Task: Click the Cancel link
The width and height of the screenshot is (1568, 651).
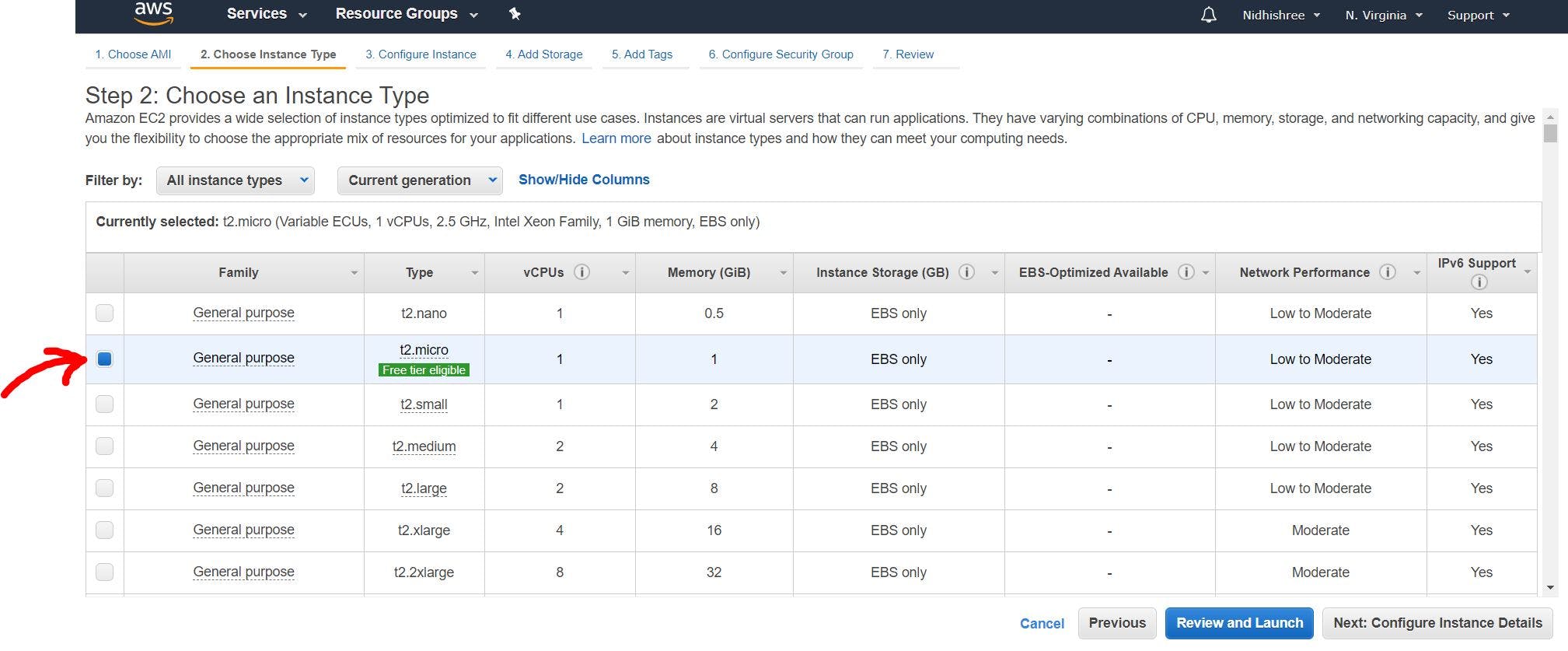Action: pyautogui.click(x=1042, y=624)
